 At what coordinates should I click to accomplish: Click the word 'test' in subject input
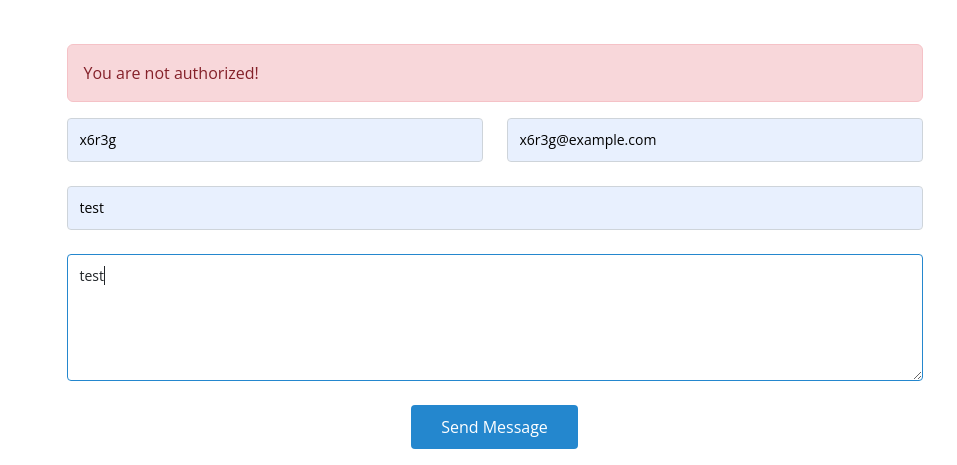tap(92, 208)
